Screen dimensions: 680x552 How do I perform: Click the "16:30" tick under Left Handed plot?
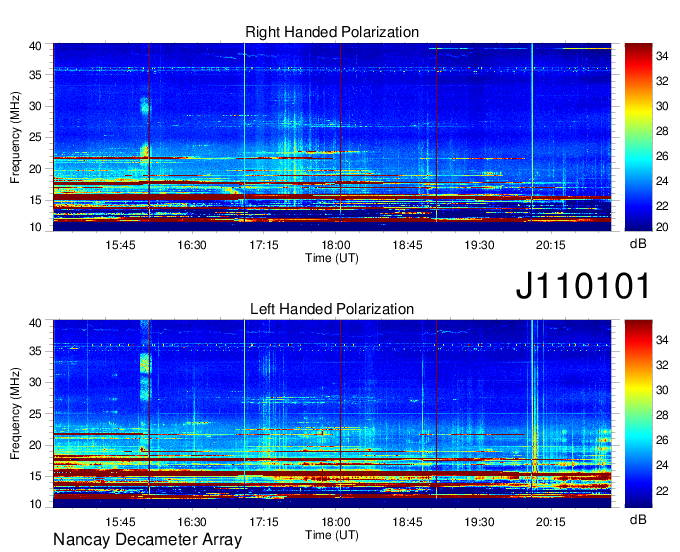192,522
